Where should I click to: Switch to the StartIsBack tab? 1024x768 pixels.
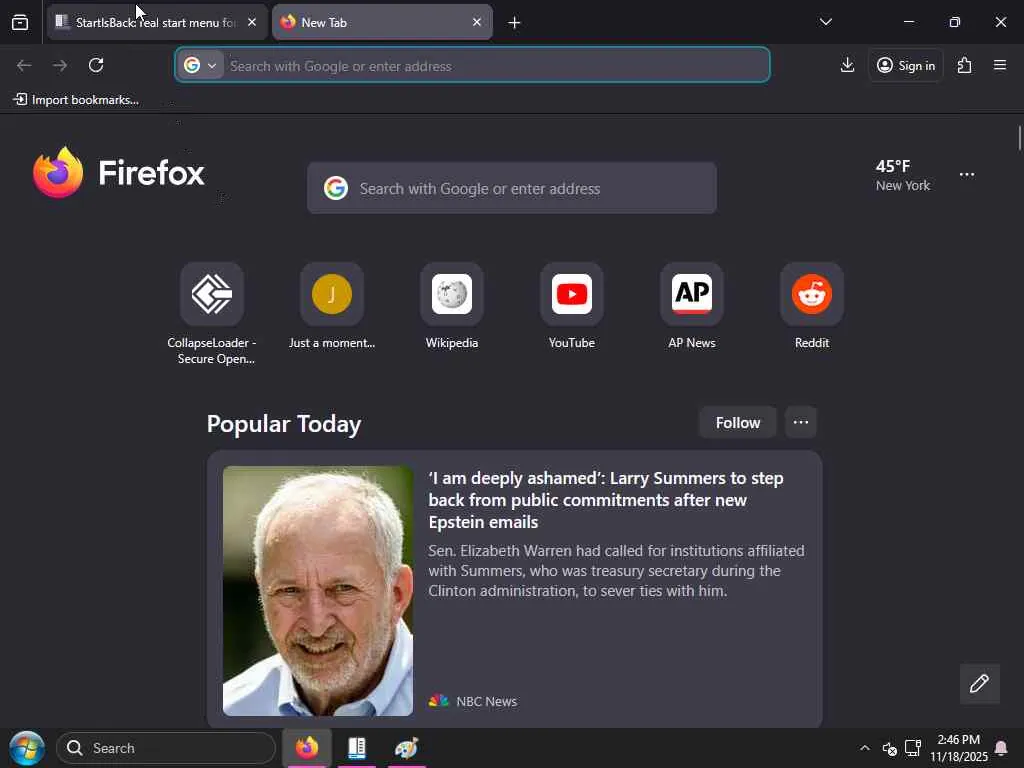[x=157, y=22]
